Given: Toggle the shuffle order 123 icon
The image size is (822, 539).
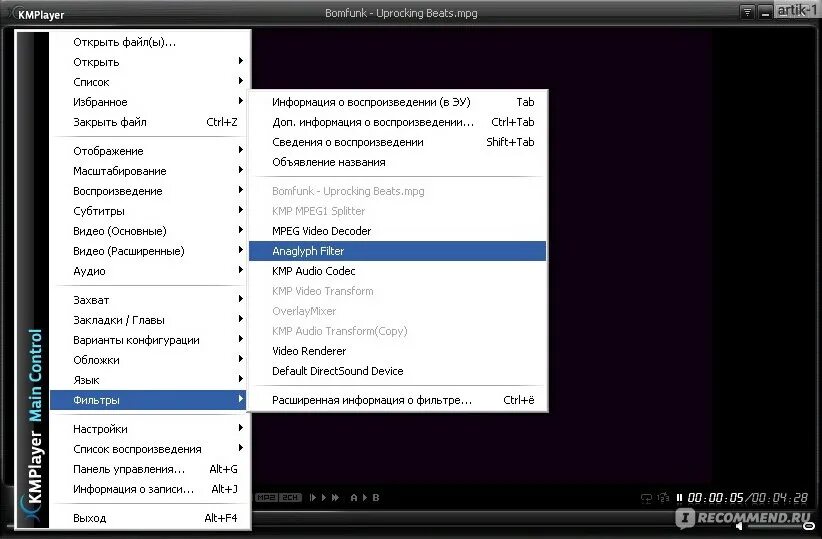Looking at the screenshot, I should pyautogui.click(x=663, y=497).
